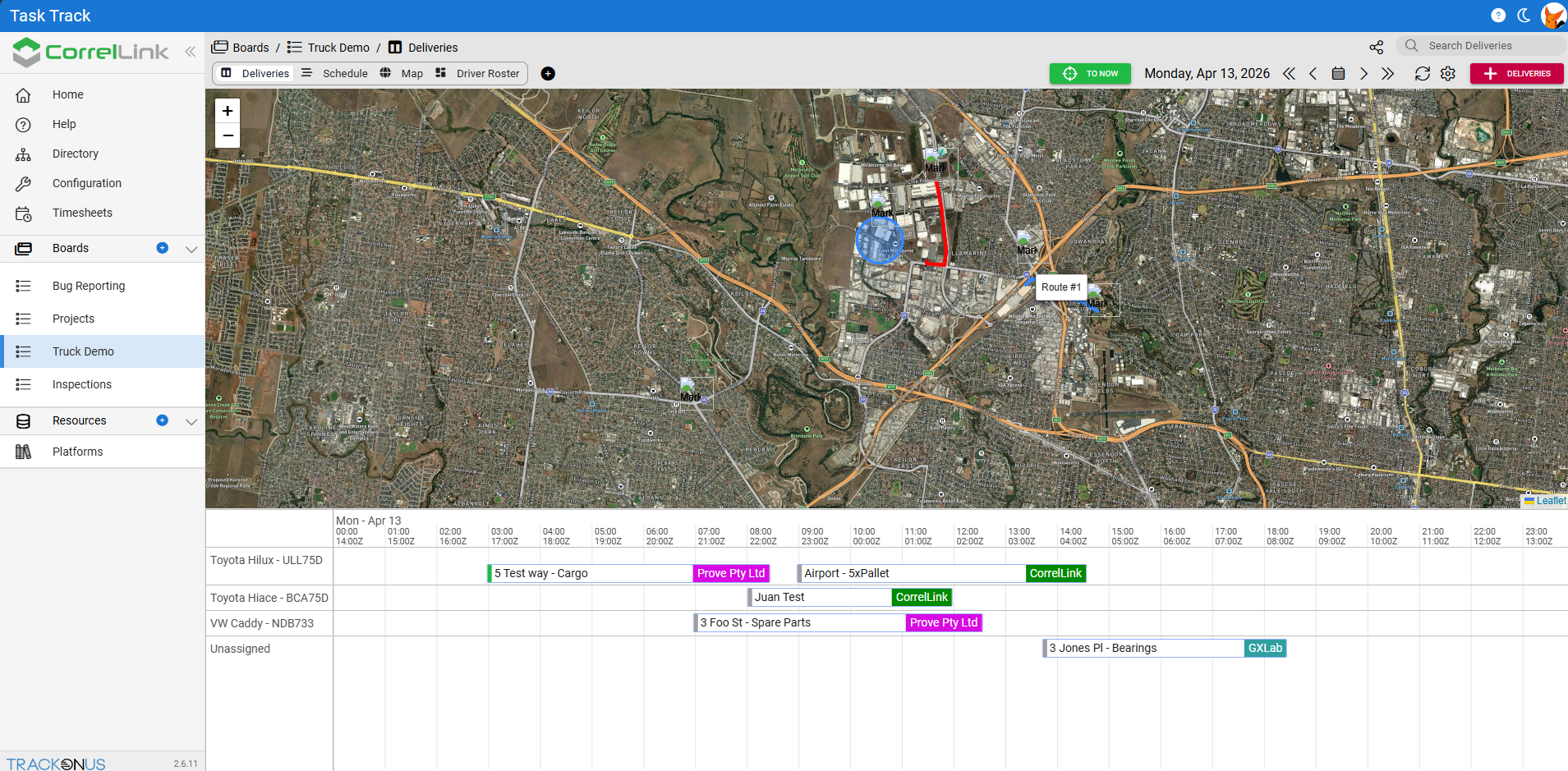Focus the Search Deliveries field

point(1483,46)
